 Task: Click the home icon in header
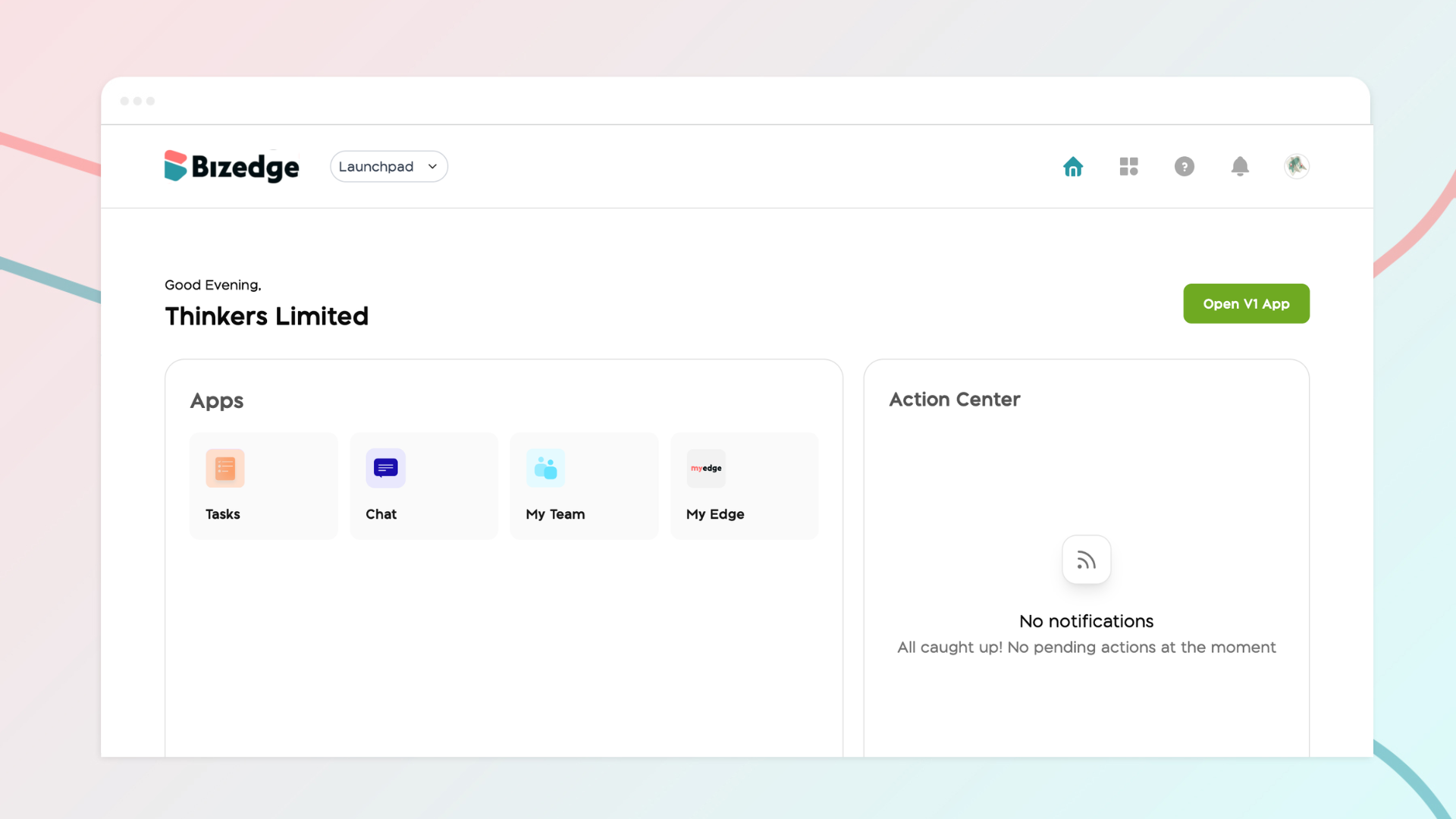tap(1073, 166)
